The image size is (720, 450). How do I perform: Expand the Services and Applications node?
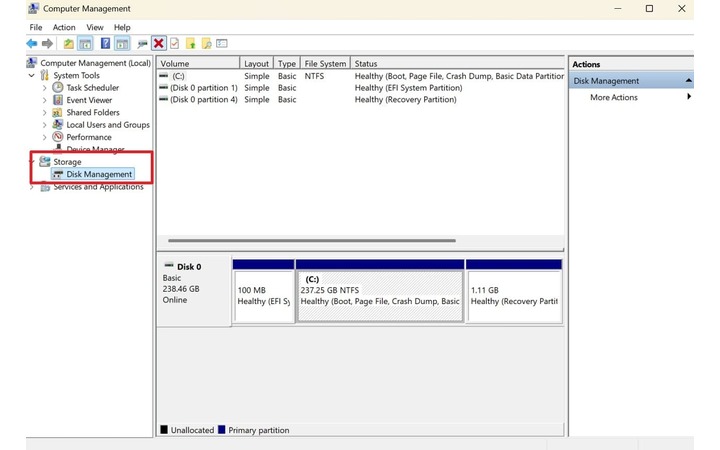click(32, 187)
